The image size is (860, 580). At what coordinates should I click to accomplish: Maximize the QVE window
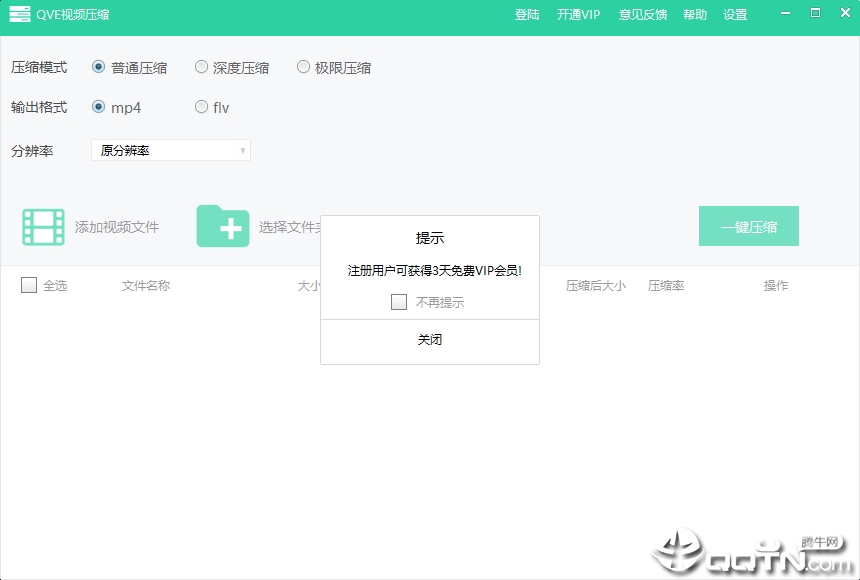816,13
